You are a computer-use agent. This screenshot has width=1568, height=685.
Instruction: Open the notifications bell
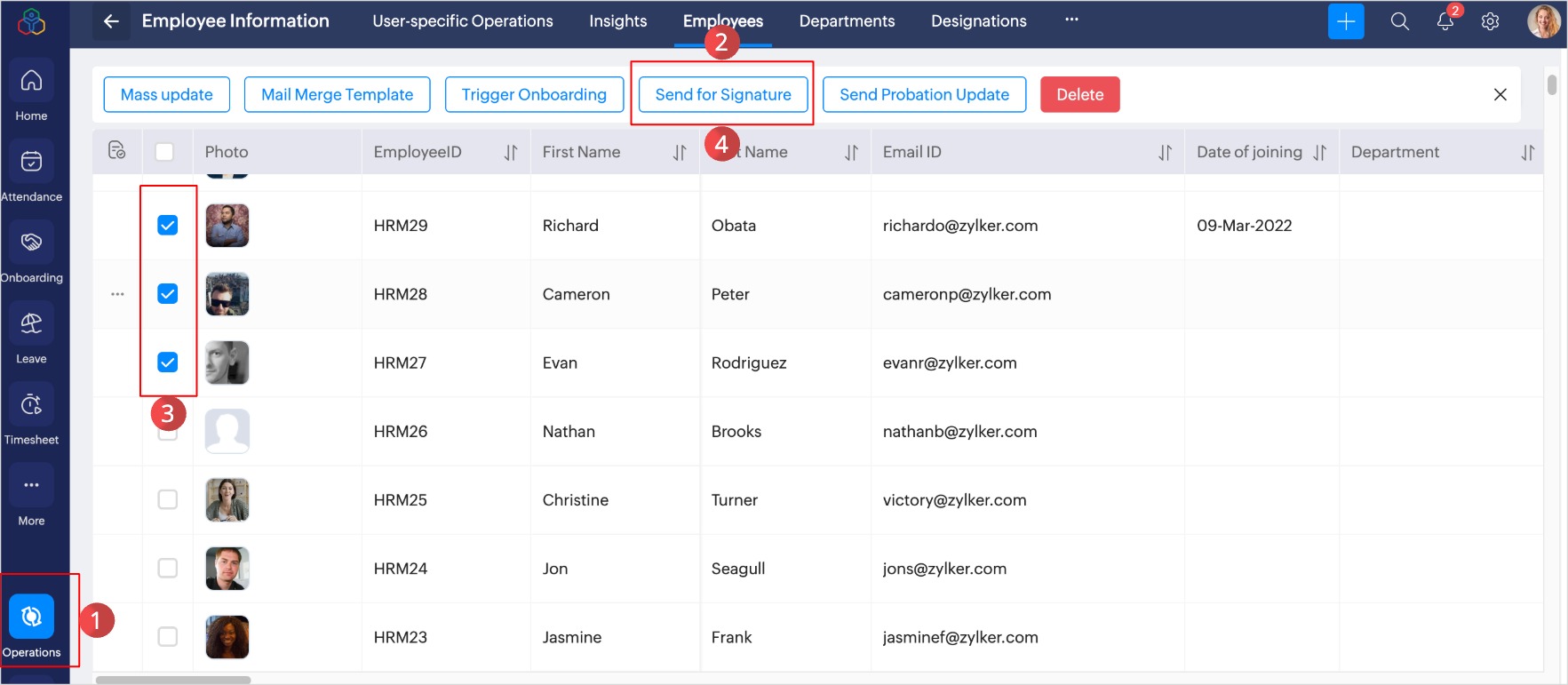[x=1445, y=21]
